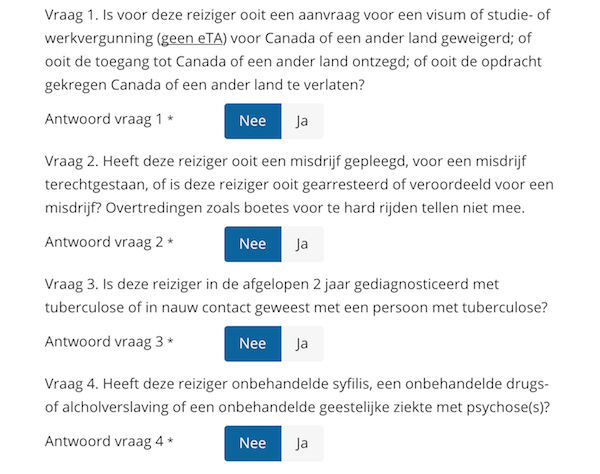Click the Vraag 2 question text about misdrijf
The width and height of the screenshot is (600, 474).
[x=299, y=184]
